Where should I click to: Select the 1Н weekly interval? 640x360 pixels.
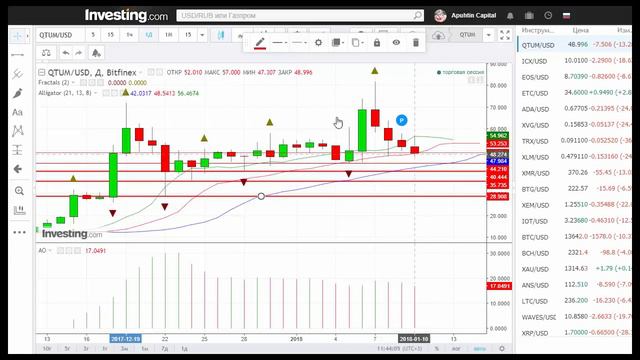(x=168, y=35)
